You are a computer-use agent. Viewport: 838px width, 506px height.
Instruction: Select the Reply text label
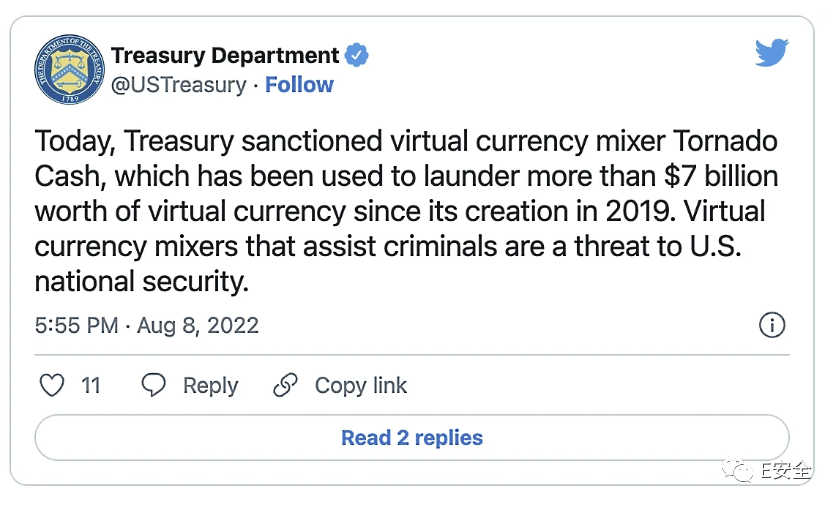coord(211,386)
